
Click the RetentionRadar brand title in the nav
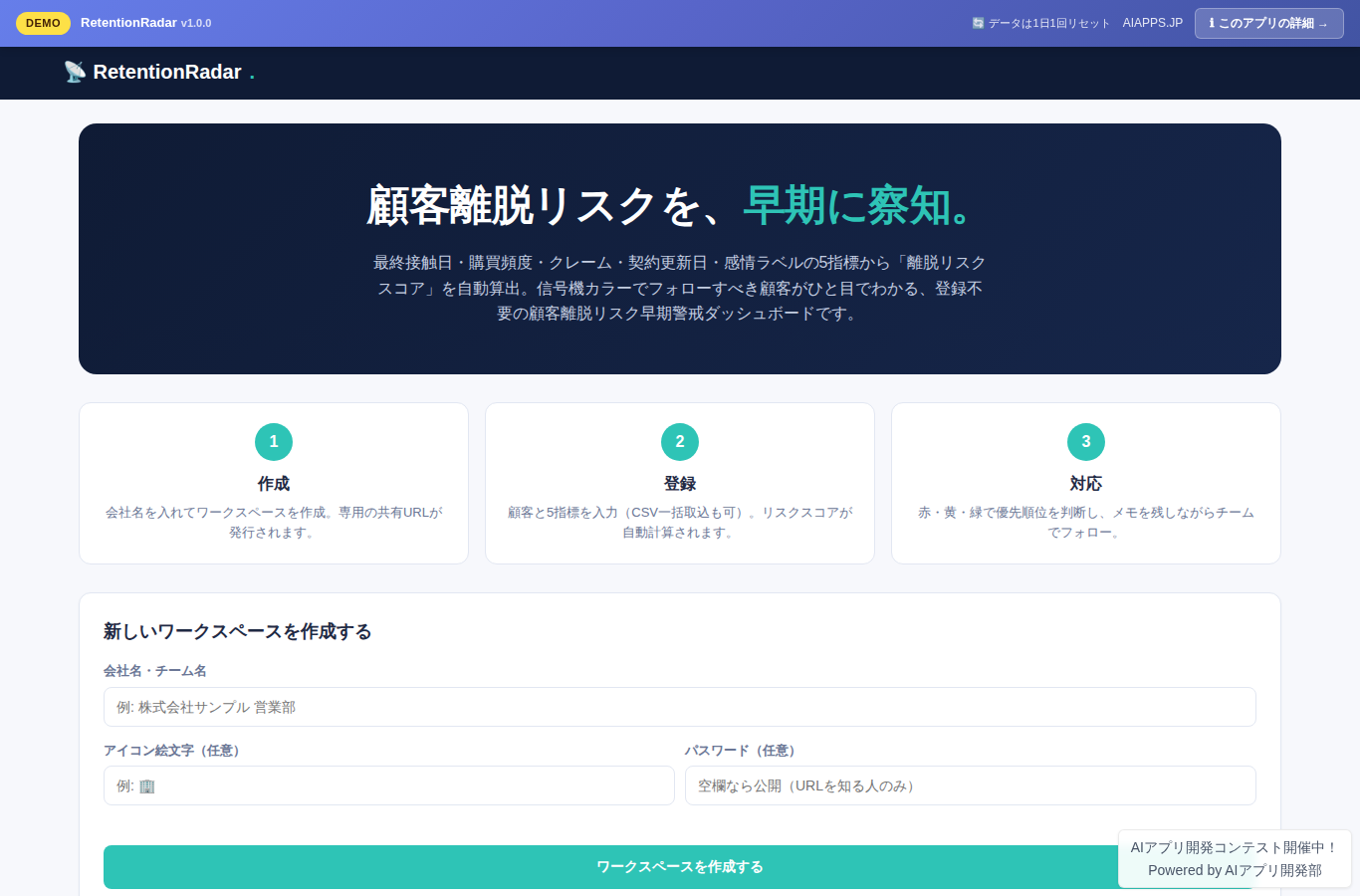coord(167,72)
